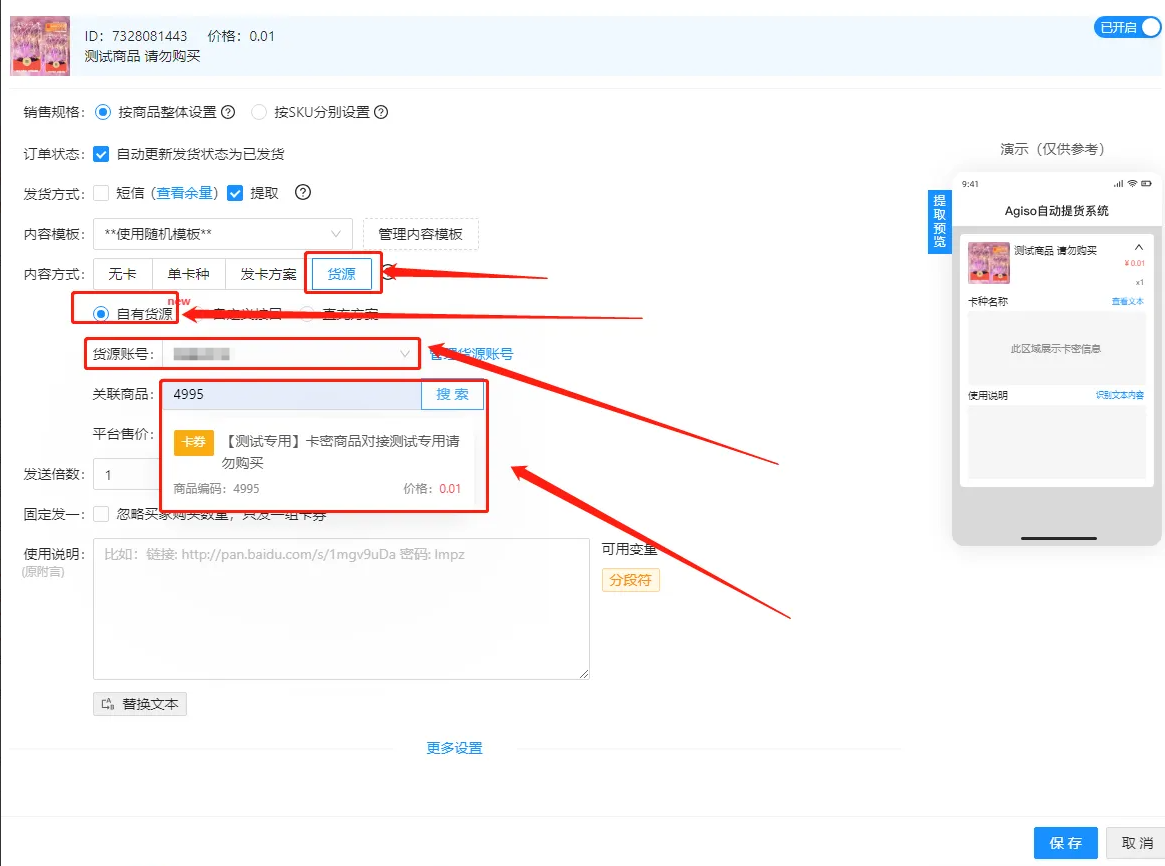Click the yellow 卡券 badge on the search result
Image resolution: width=1165 pixels, height=866 pixels.
tap(194, 443)
